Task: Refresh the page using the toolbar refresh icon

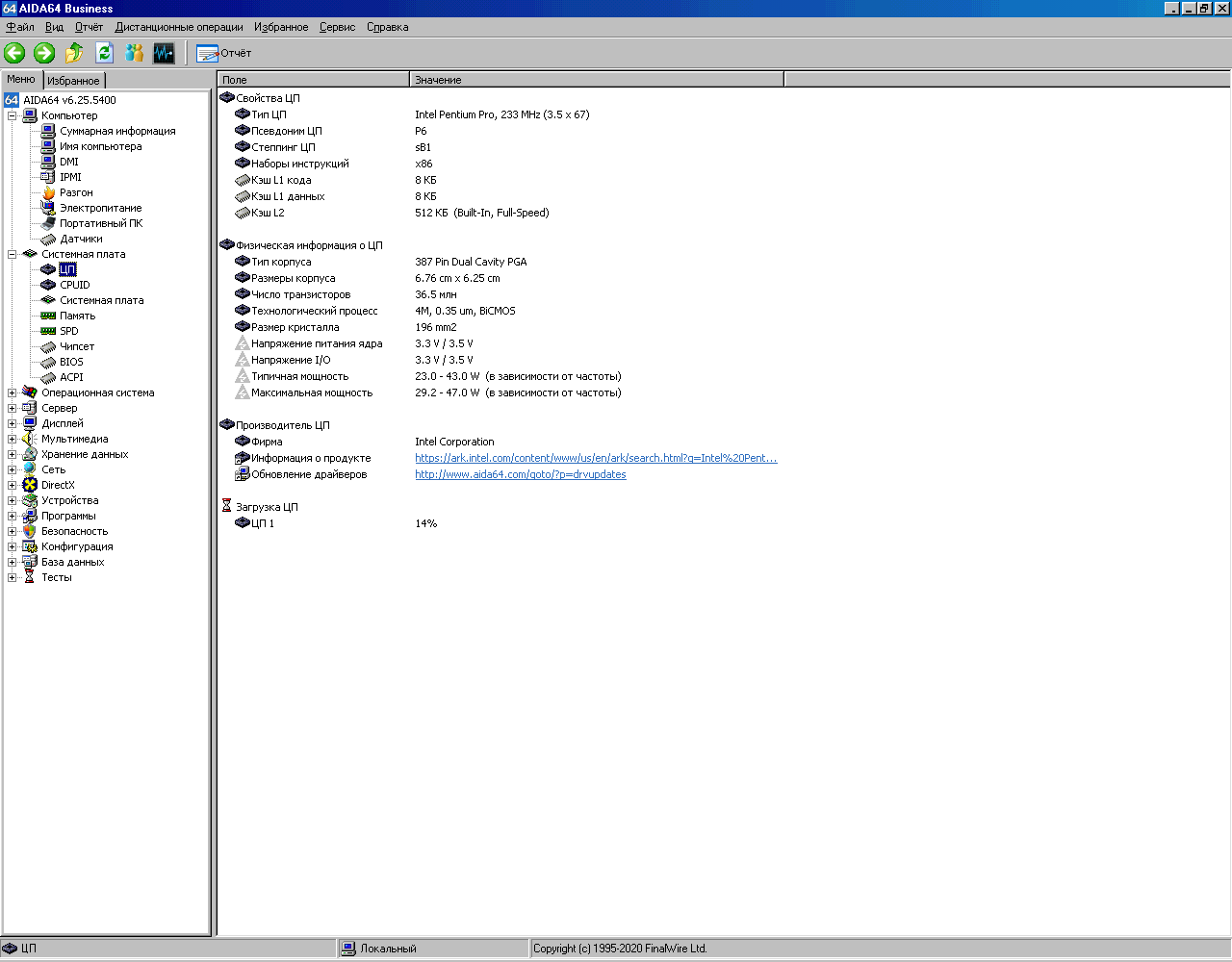Action: tap(104, 53)
